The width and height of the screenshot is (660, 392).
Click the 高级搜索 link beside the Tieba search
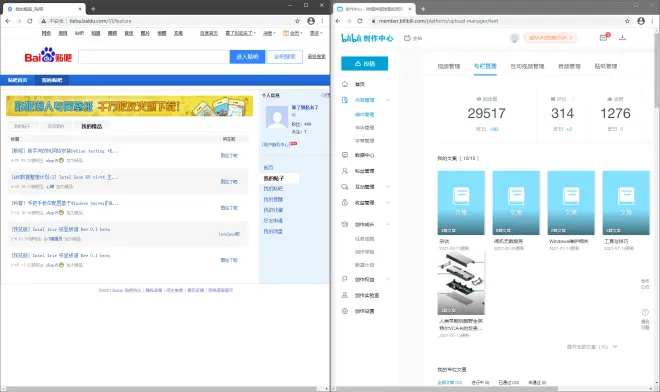pyautogui.click(x=316, y=56)
